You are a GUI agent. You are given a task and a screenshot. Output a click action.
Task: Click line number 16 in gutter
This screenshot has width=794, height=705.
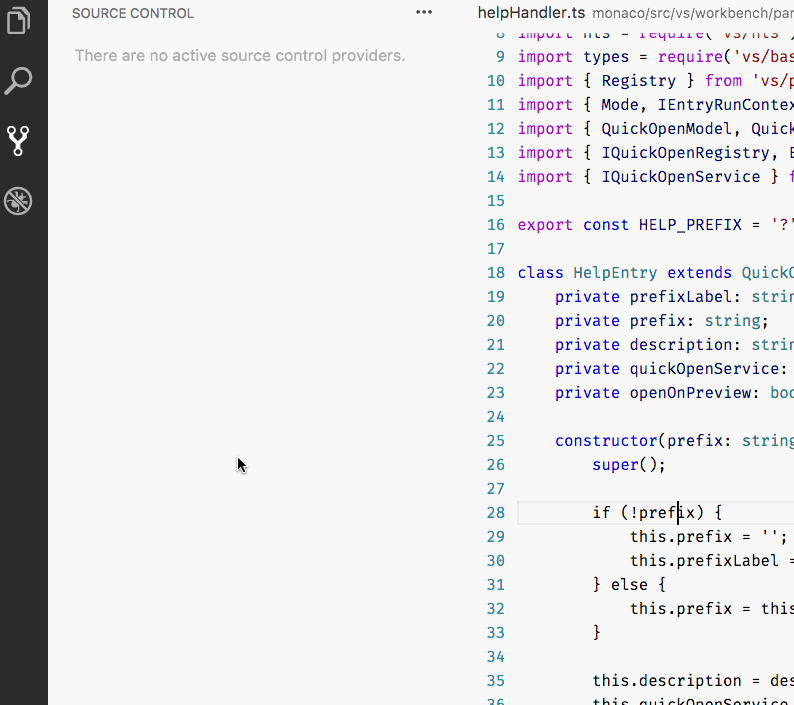pyautogui.click(x=496, y=224)
